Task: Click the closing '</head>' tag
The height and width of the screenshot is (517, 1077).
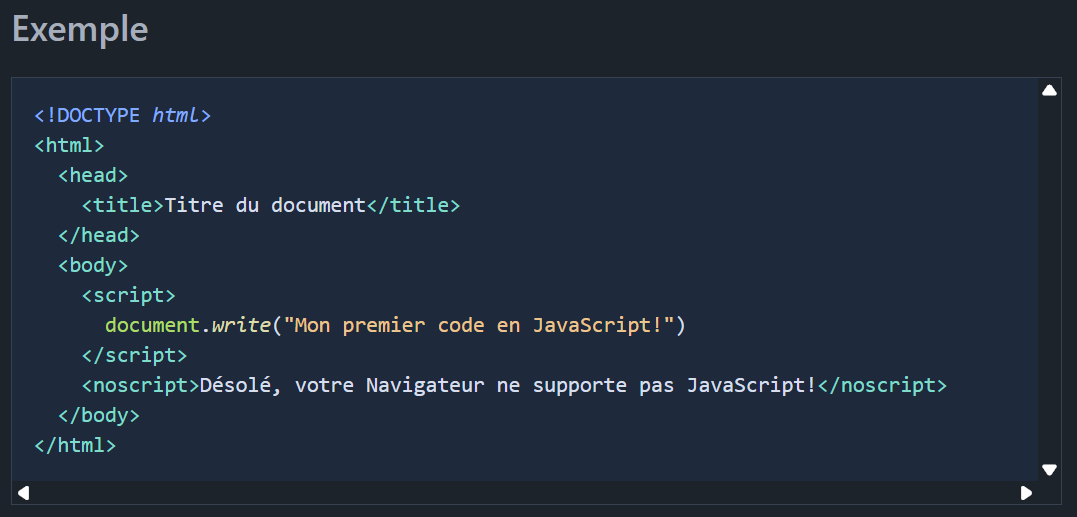Action: [99, 235]
